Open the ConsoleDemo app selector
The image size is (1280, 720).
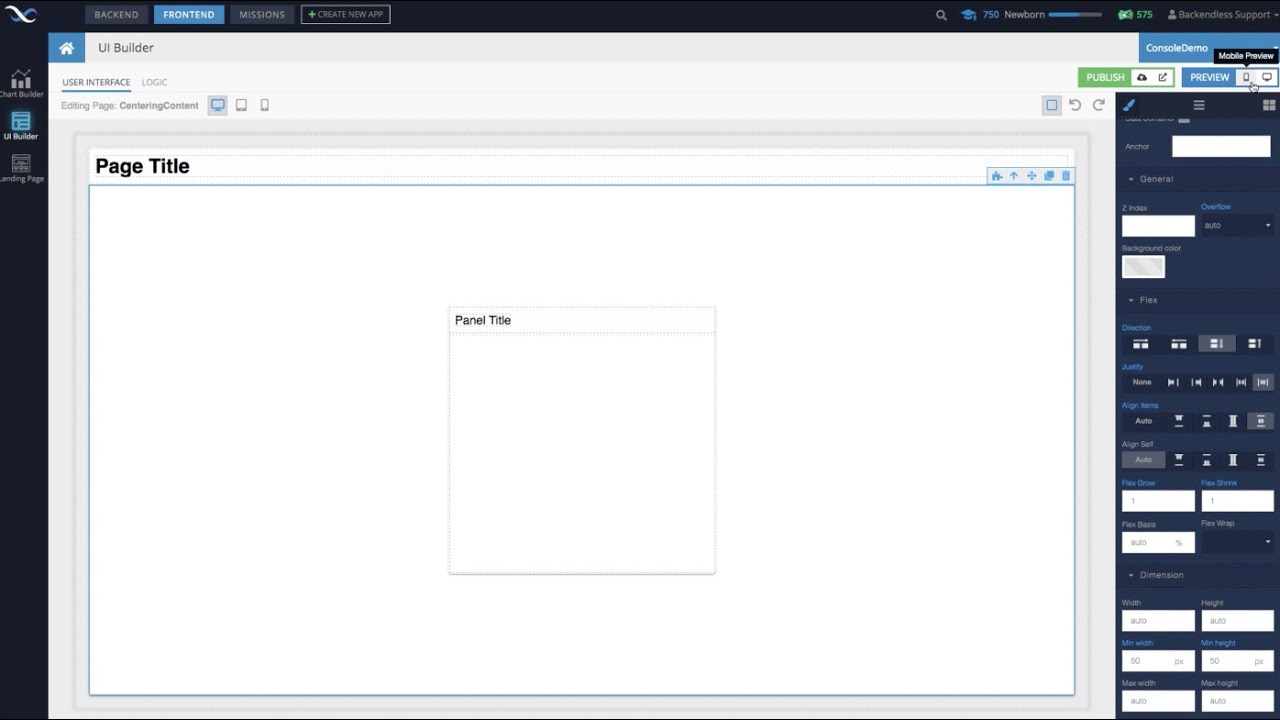click(1209, 48)
